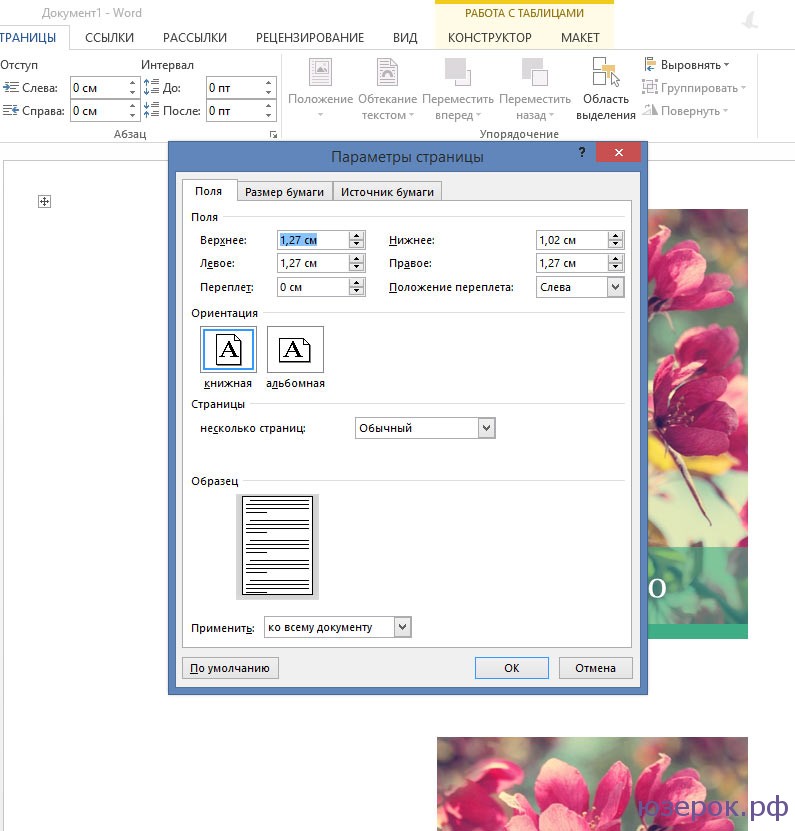Click the Send Backward icon

(535, 72)
